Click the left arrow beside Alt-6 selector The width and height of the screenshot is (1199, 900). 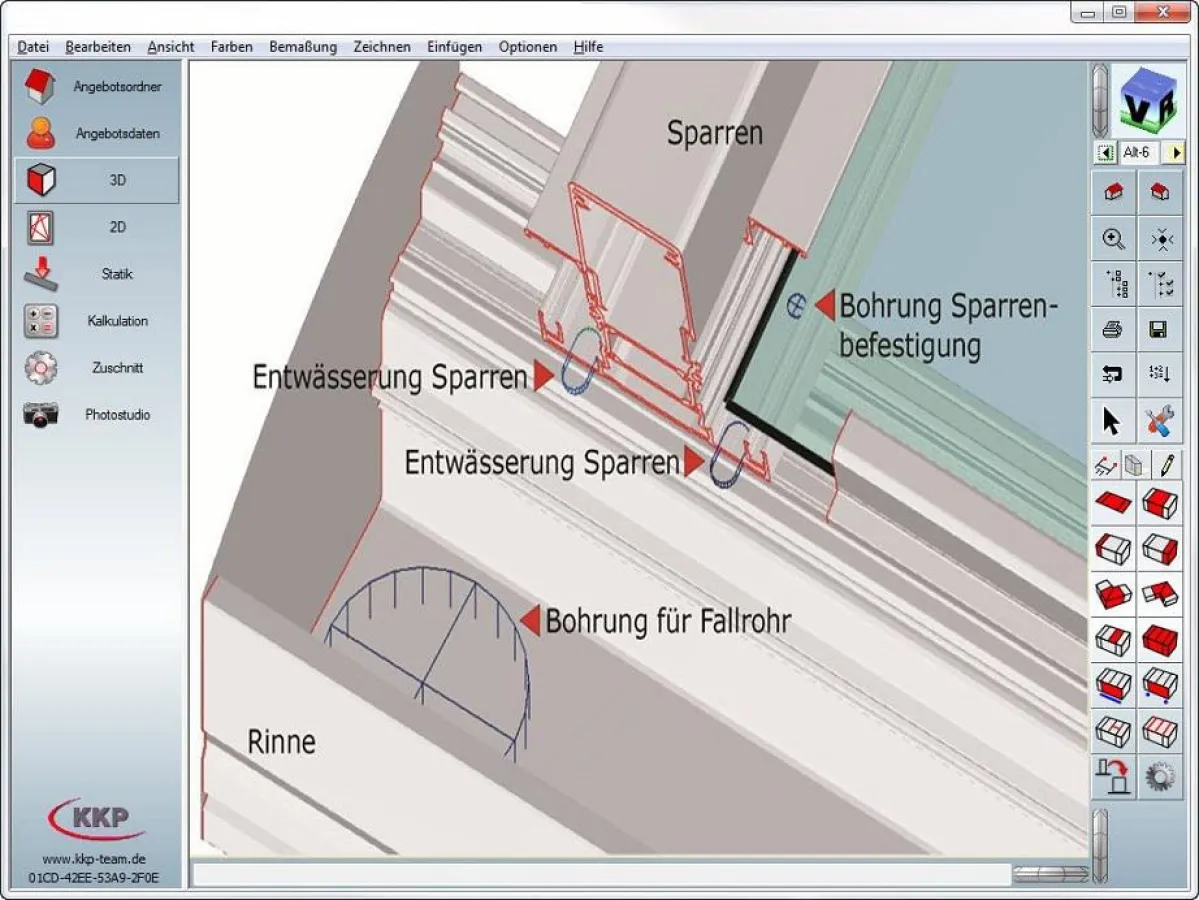pos(1104,153)
